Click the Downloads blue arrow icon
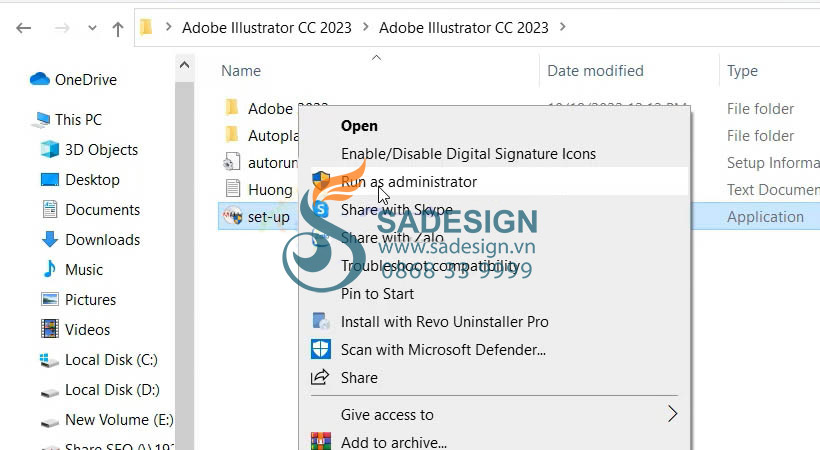Image resolution: width=820 pixels, height=450 pixels. coord(50,239)
